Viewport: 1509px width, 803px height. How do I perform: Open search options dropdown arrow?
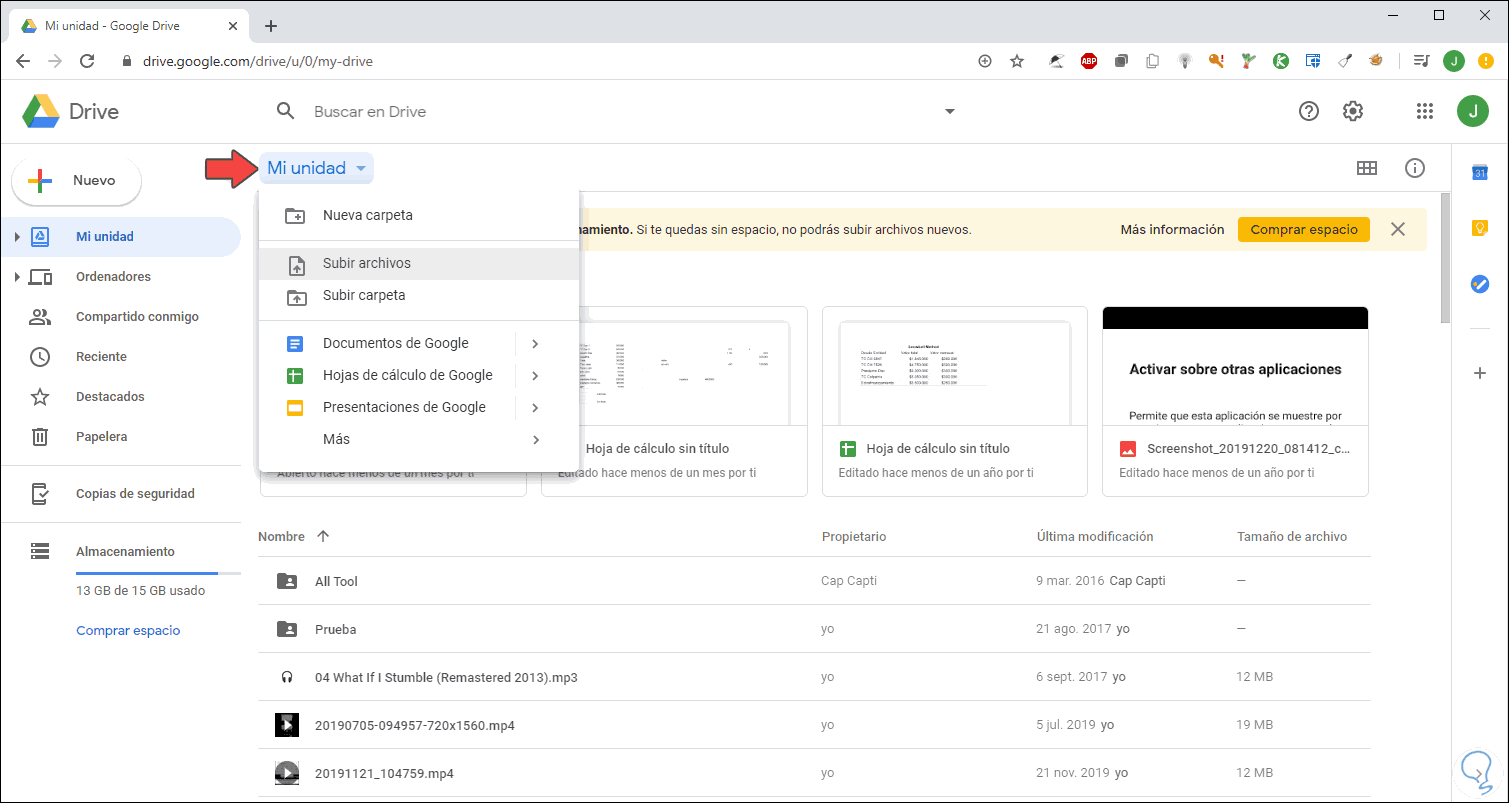tap(950, 111)
